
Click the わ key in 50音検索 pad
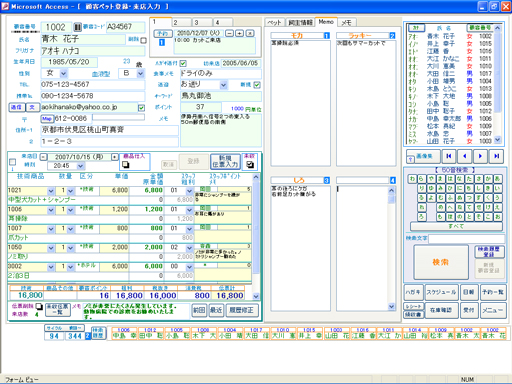click(x=412, y=179)
